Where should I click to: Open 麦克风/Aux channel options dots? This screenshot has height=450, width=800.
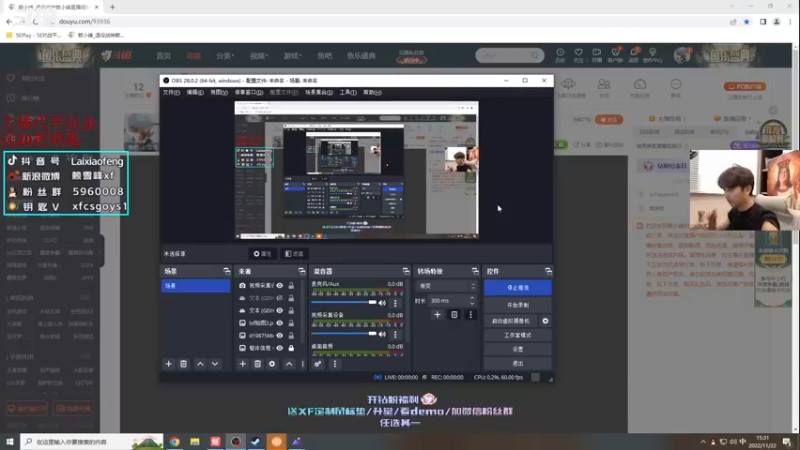(x=395, y=303)
